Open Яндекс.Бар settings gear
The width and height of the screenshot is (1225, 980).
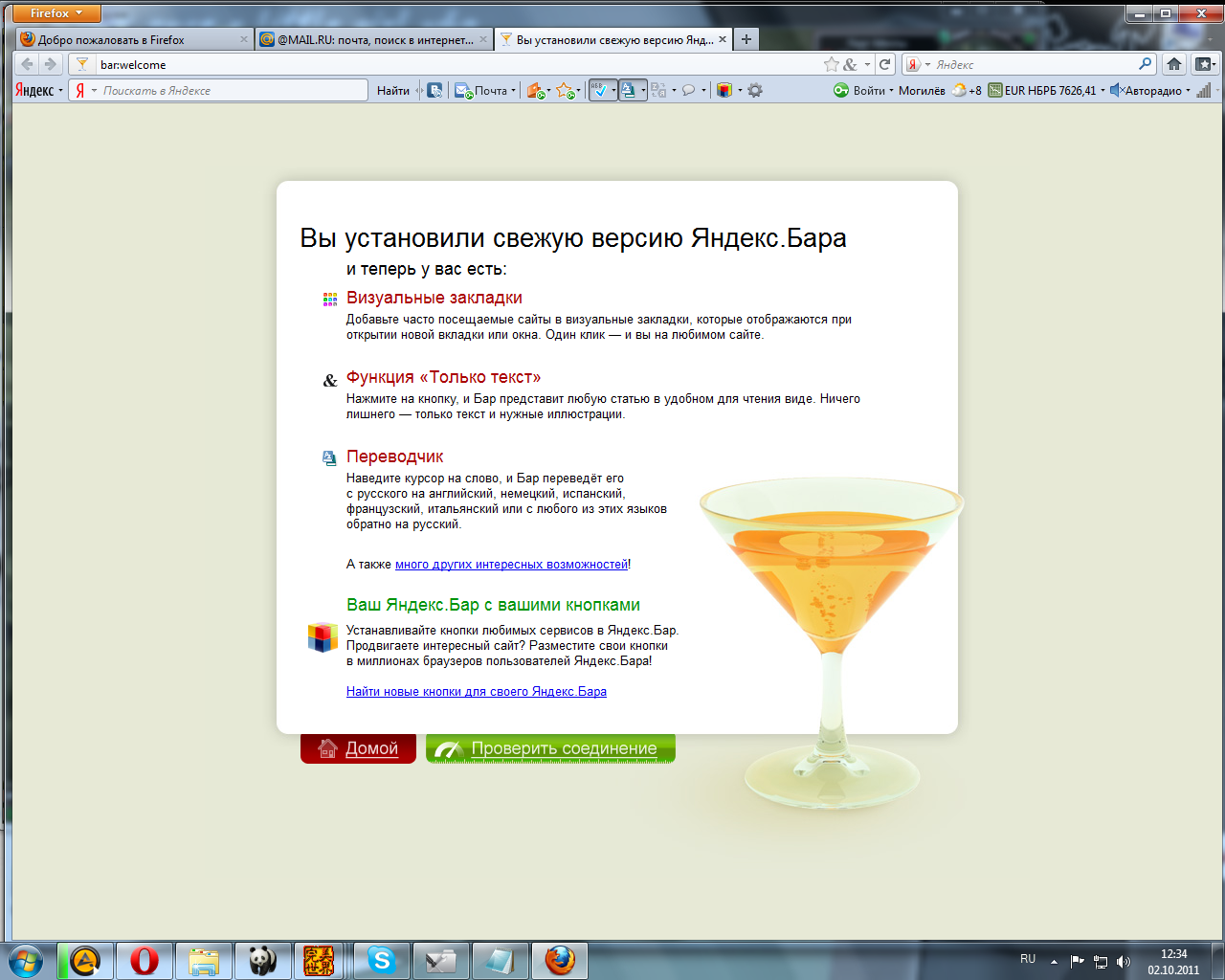(x=755, y=90)
